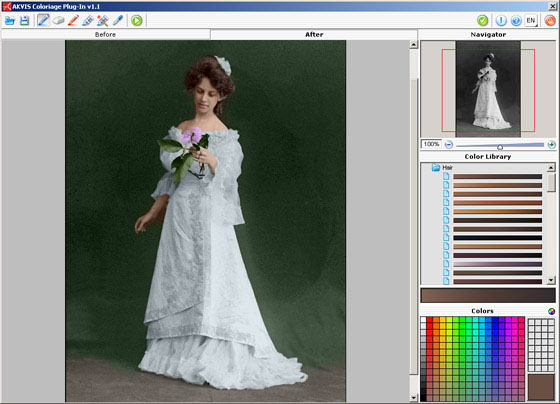This screenshot has width=560, height=404.
Task: Select the Tube tool with striped pattern
Action: [x=88, y=21]
